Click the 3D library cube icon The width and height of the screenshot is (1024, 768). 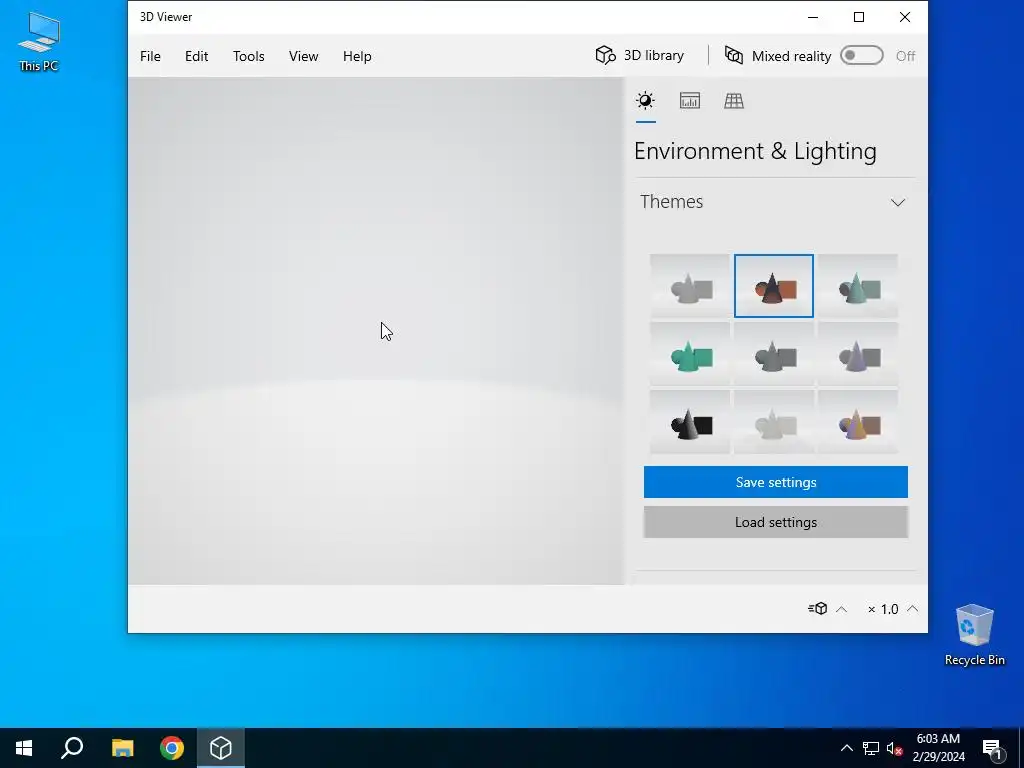pos(605,56)
